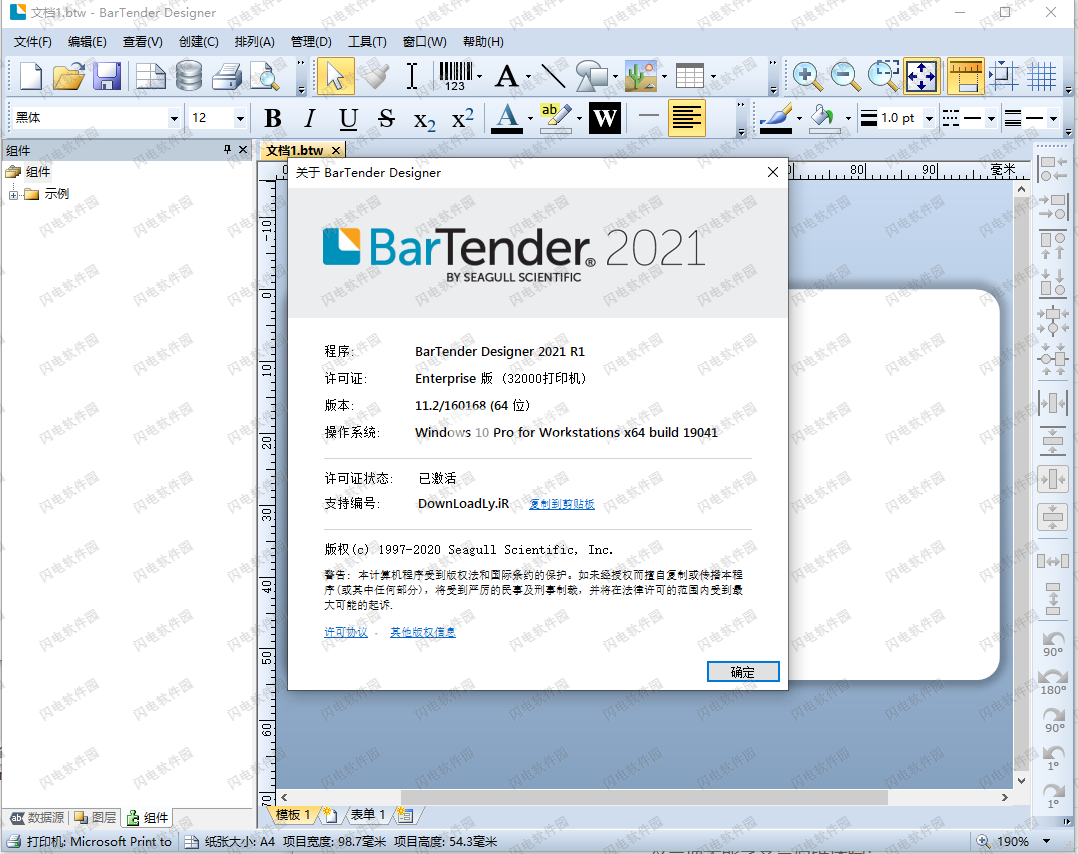
Task: Click the horizontal scrollbar of the design area
Action: click(643, 797)
